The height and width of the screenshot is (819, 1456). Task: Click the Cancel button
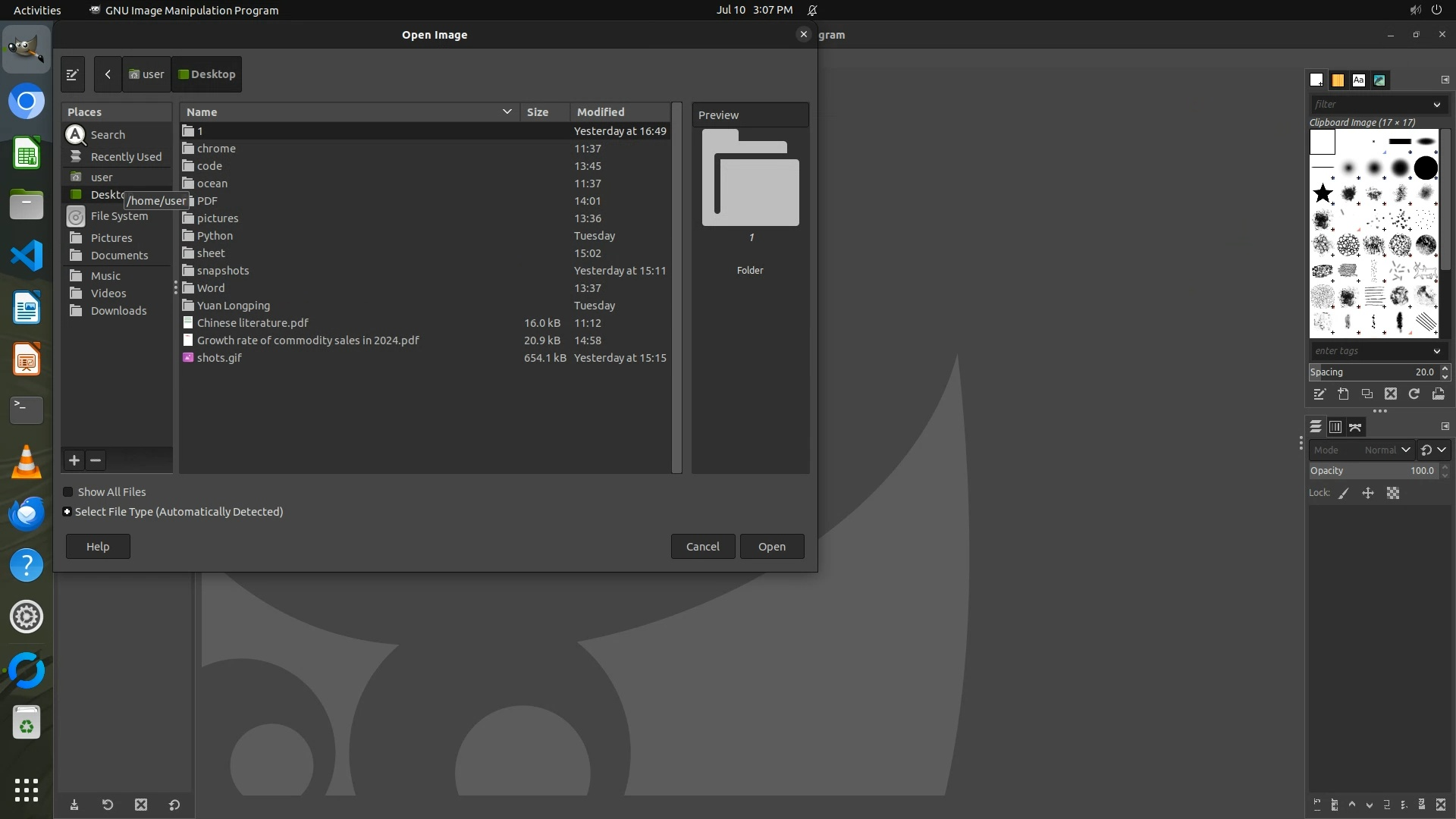tap(702, 547)
